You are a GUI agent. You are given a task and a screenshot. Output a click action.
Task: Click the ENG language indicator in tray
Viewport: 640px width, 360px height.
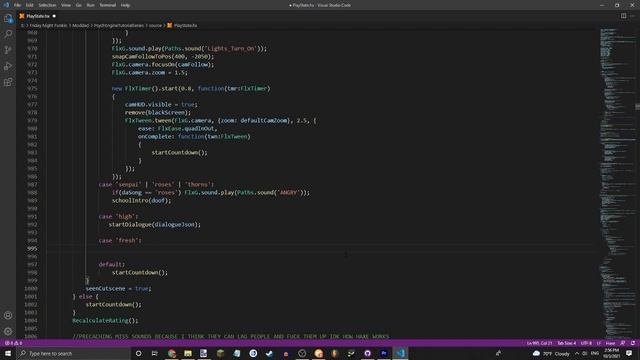coord(595,353)
